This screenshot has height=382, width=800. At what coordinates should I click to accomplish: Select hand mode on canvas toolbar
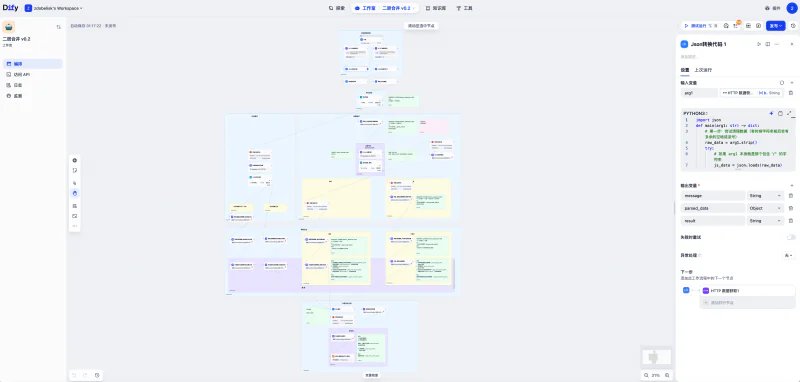tap(74, 193)
